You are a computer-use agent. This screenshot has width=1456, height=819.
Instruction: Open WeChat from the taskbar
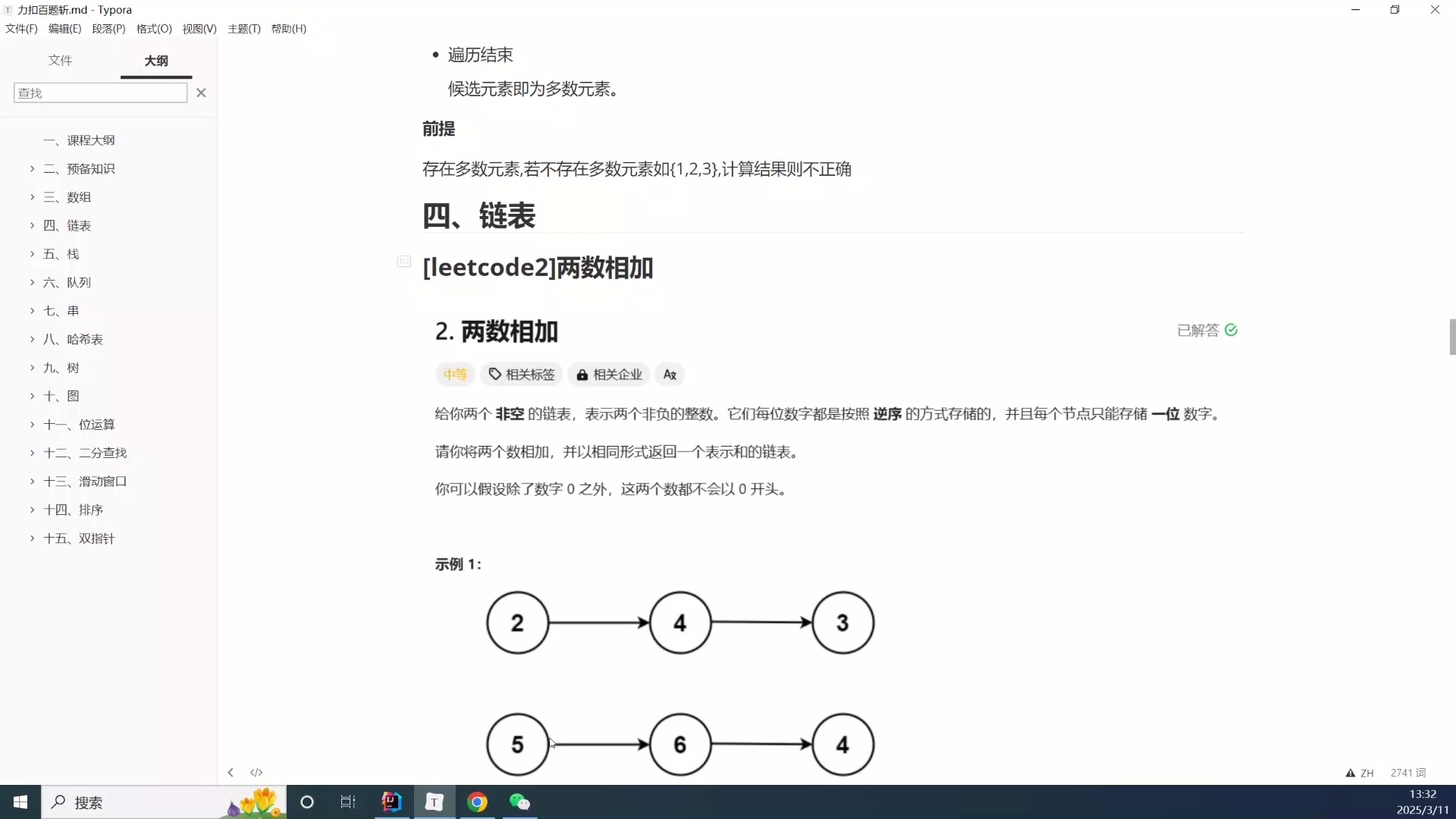click(519, 802)
